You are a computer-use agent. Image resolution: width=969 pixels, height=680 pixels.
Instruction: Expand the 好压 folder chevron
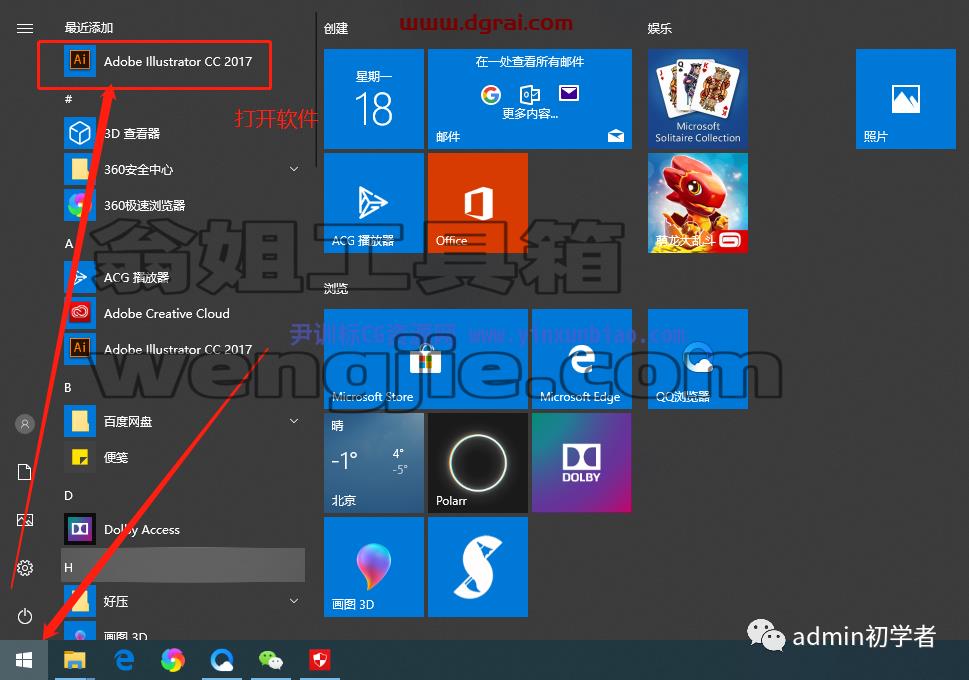pos(294,601)
